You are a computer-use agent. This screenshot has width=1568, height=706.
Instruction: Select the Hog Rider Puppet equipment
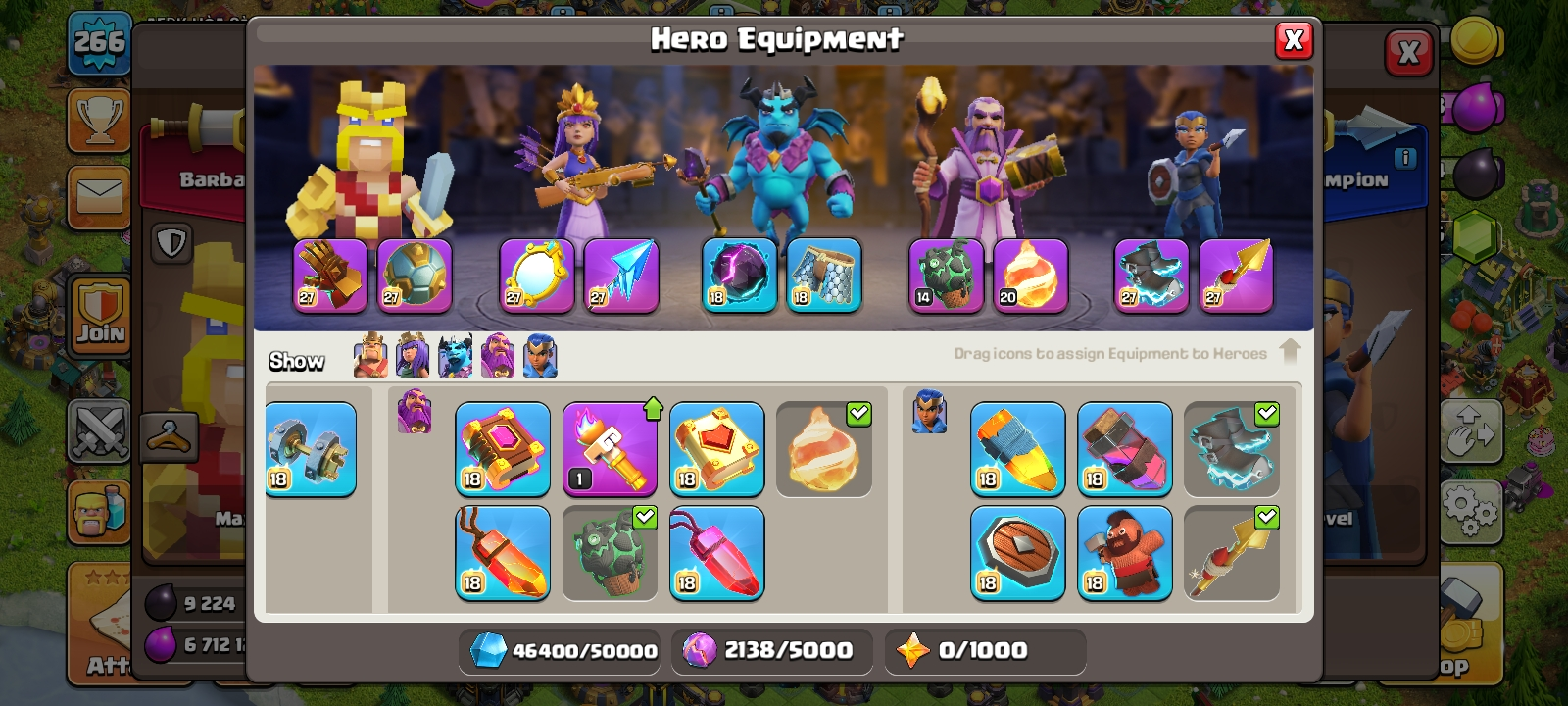1125,553
